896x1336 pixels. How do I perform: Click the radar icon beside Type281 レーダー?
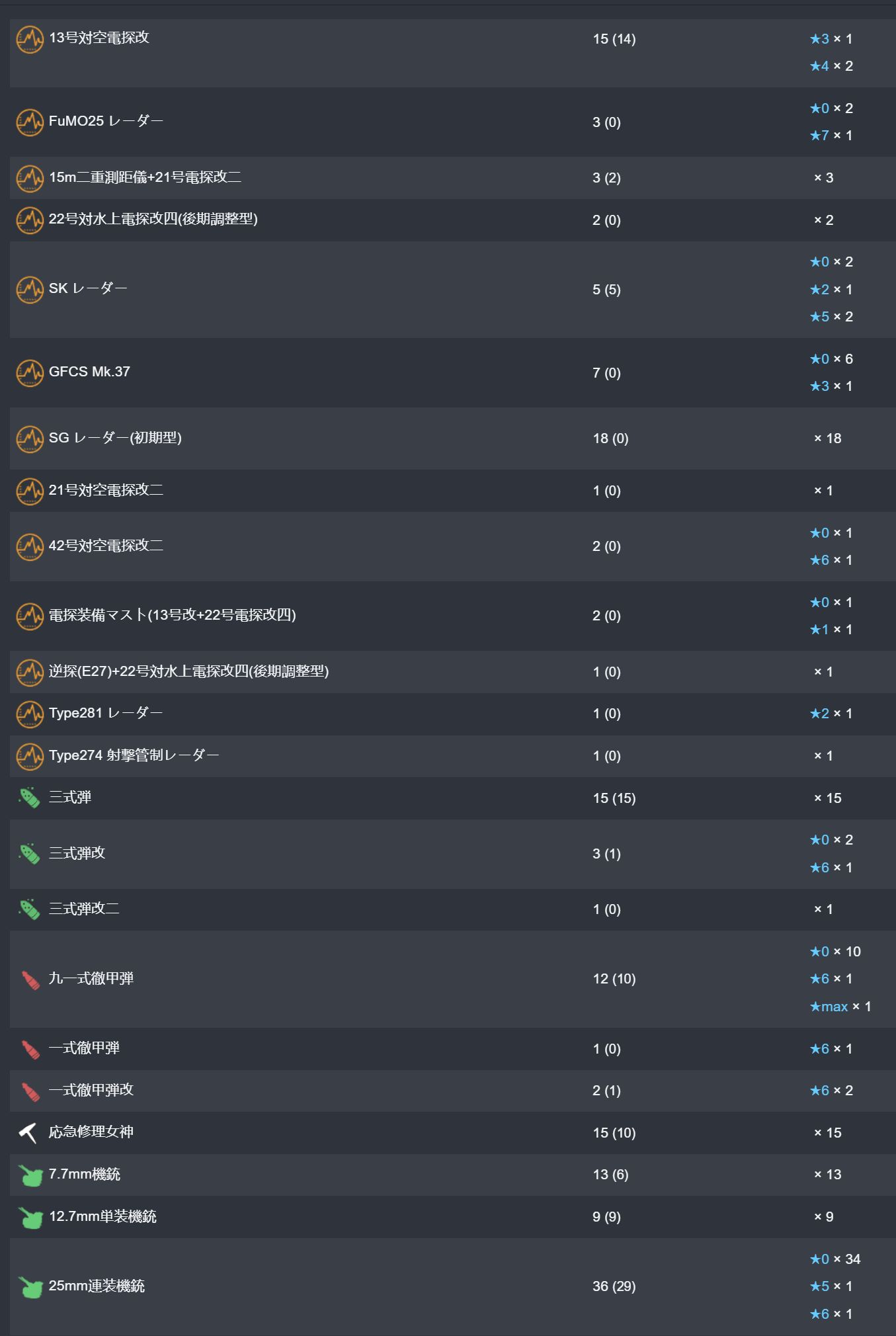pos(30,714)
